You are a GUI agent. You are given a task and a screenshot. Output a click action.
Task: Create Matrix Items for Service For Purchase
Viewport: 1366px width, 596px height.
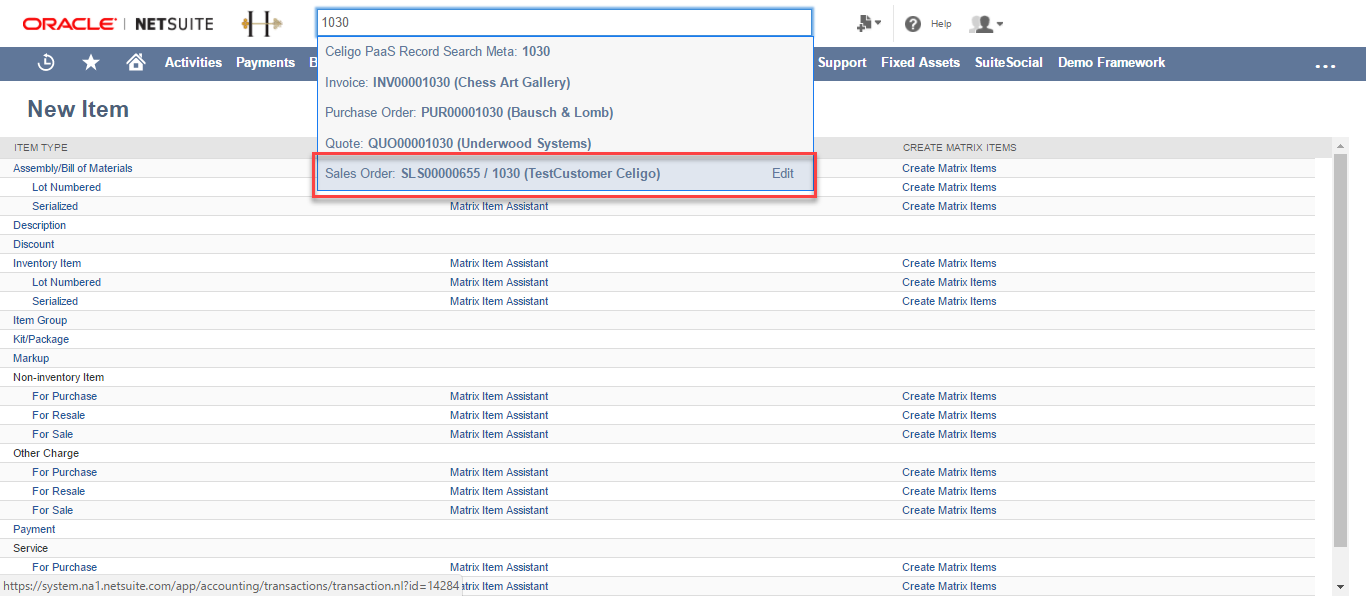(949, 567)
